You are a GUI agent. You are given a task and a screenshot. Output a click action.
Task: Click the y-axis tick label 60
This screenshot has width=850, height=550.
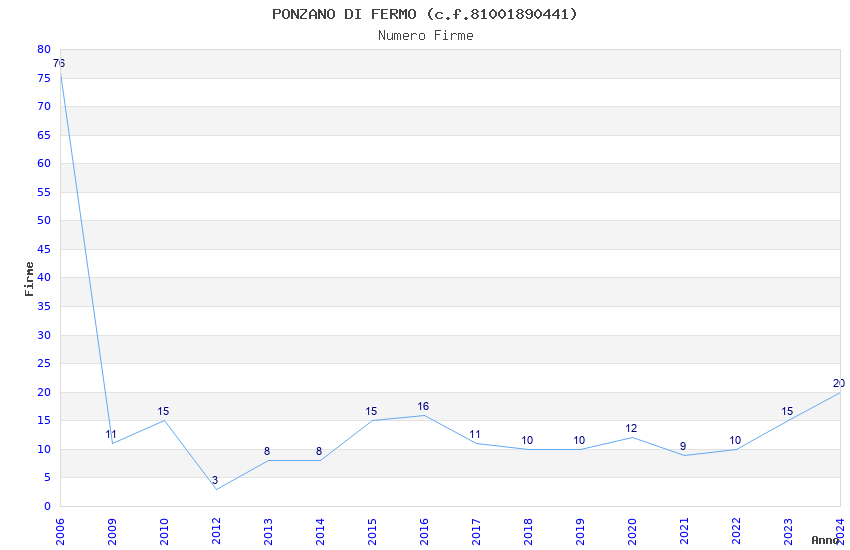(x=44, y=163)
